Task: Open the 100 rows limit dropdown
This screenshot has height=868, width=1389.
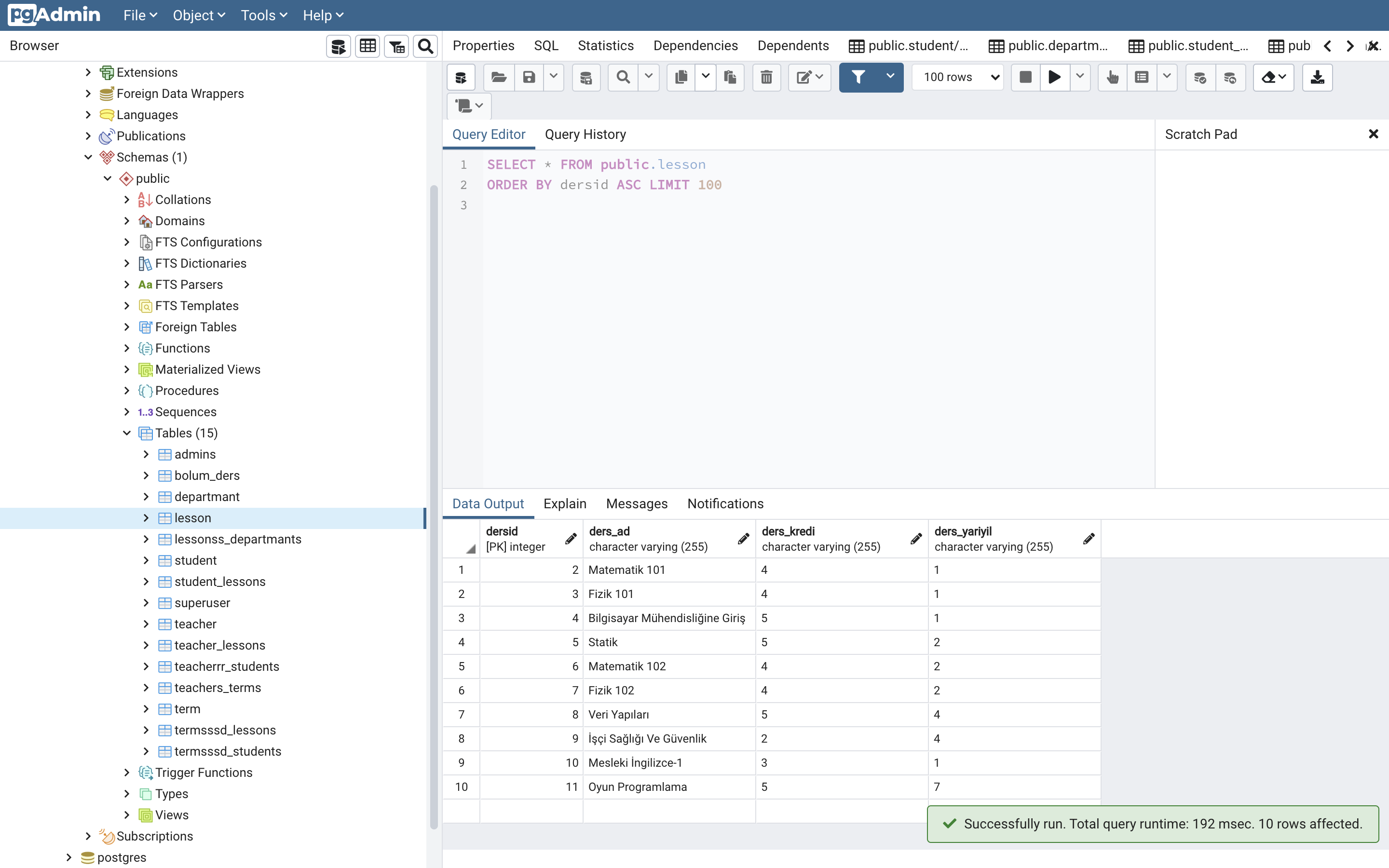Action: click(957, 77)
